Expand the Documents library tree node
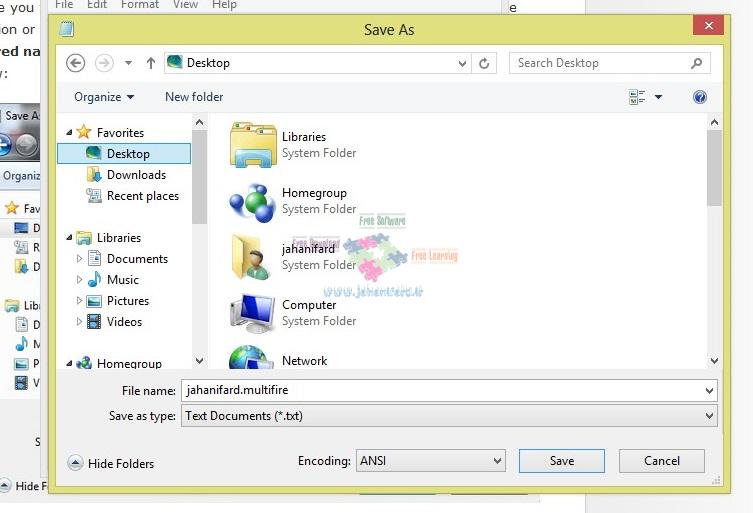Viewport: 753px width, 513px height. (80, 259)
